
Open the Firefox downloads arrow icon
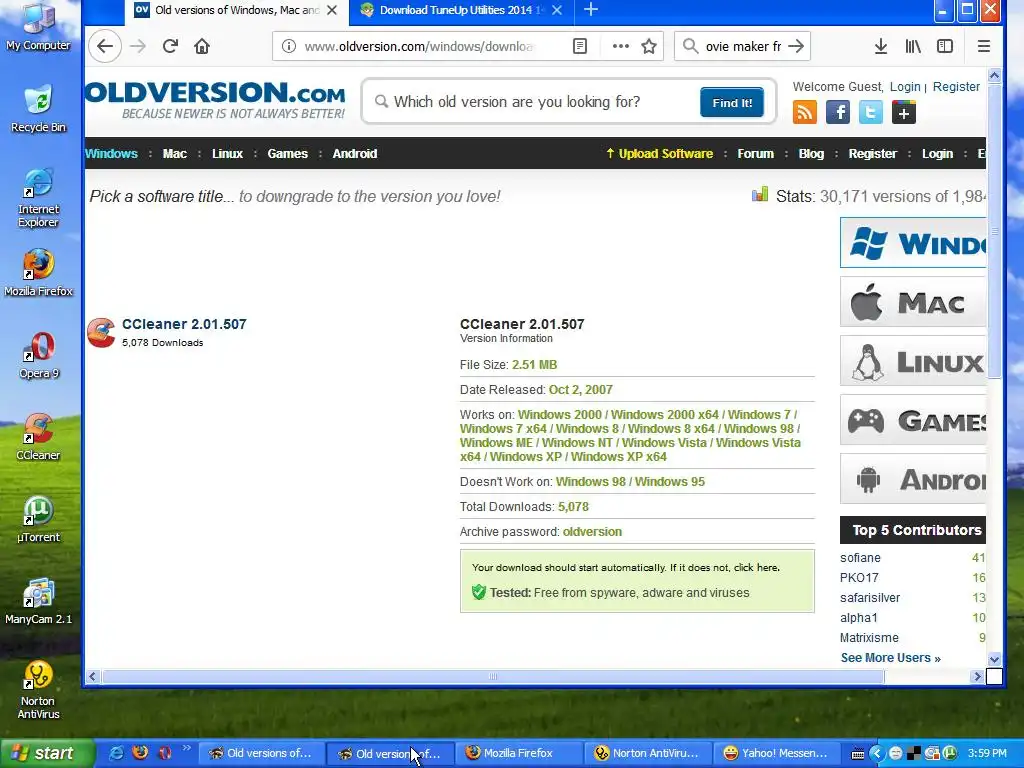(880, 46)
